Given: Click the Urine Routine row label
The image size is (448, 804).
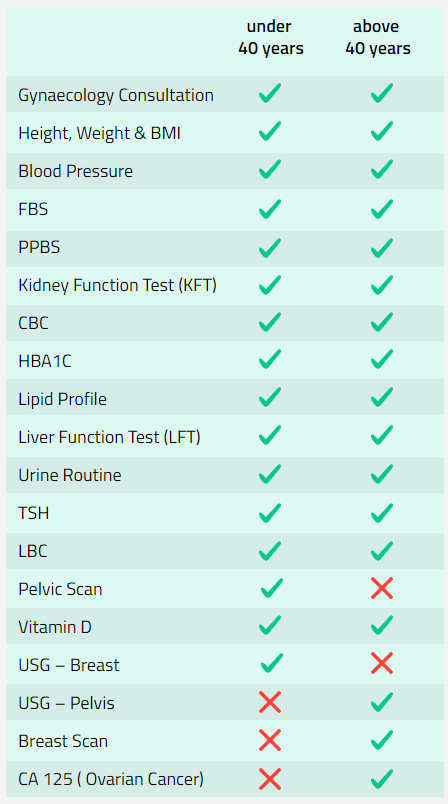Looking at the screenshot, I should coord(70,475).
